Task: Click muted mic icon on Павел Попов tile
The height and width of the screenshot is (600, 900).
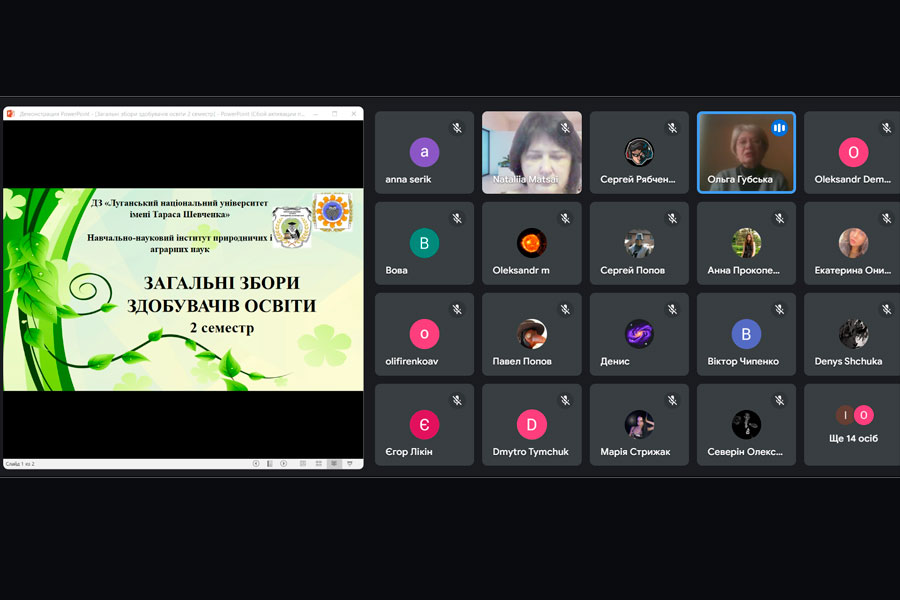Action: [565, 309]
